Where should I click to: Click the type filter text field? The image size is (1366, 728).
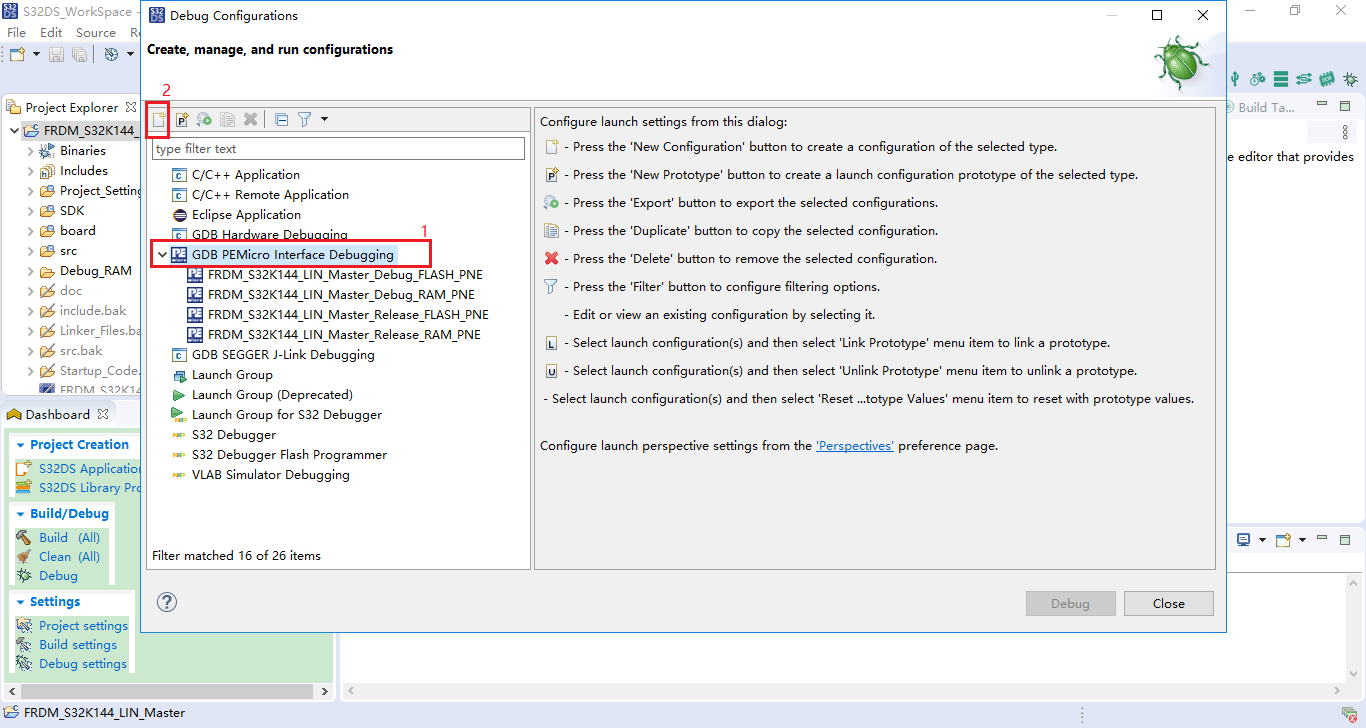(340, 148)
